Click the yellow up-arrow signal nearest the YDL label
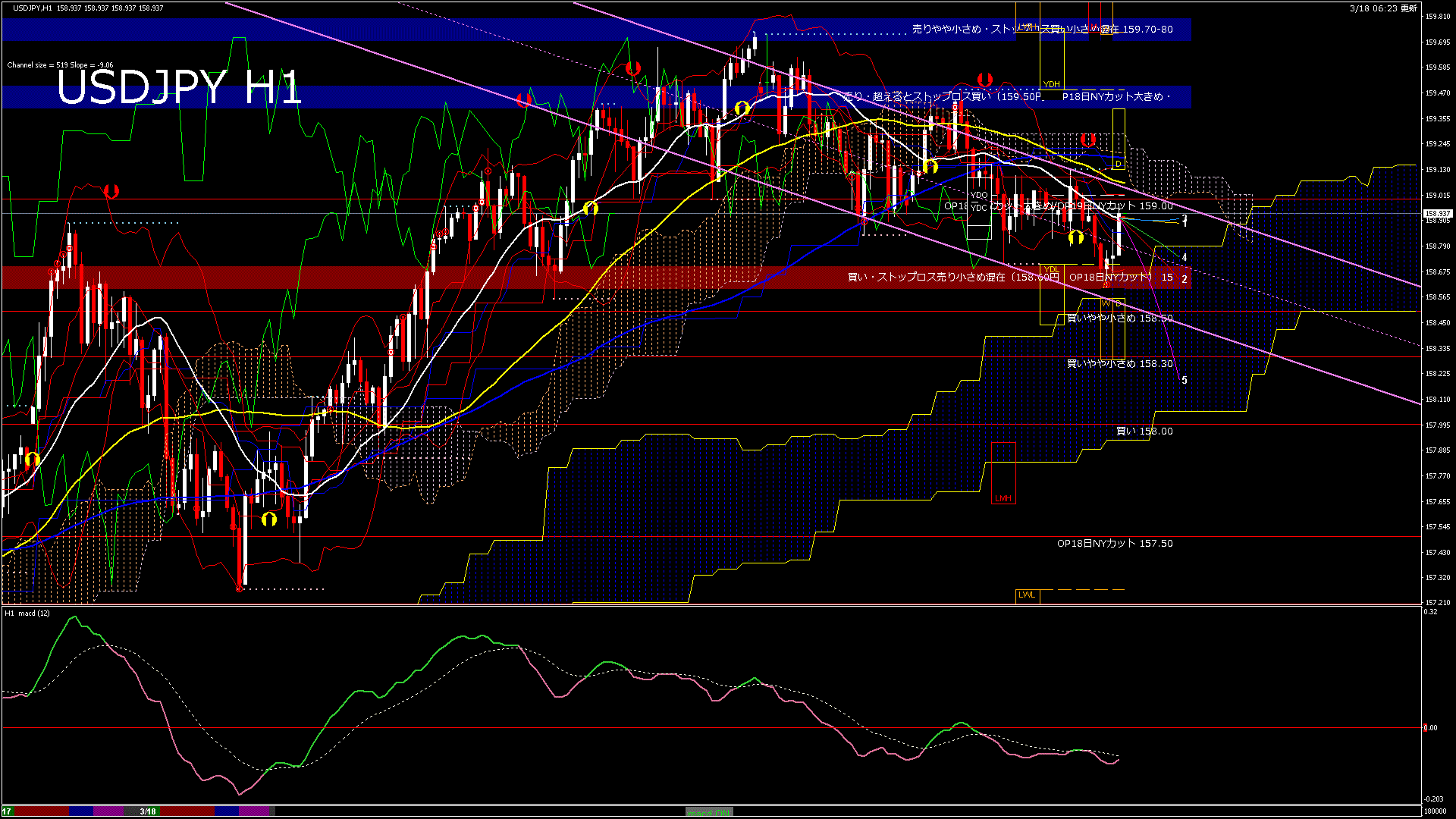Screen dimensions: 1456x819 coord(1075,238)
